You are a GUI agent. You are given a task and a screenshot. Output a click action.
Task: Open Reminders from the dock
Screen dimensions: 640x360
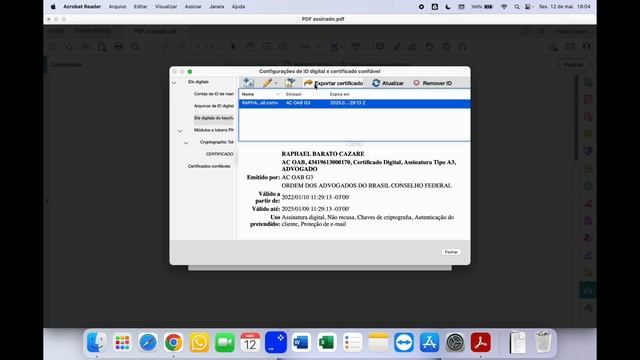pos(353,342)
